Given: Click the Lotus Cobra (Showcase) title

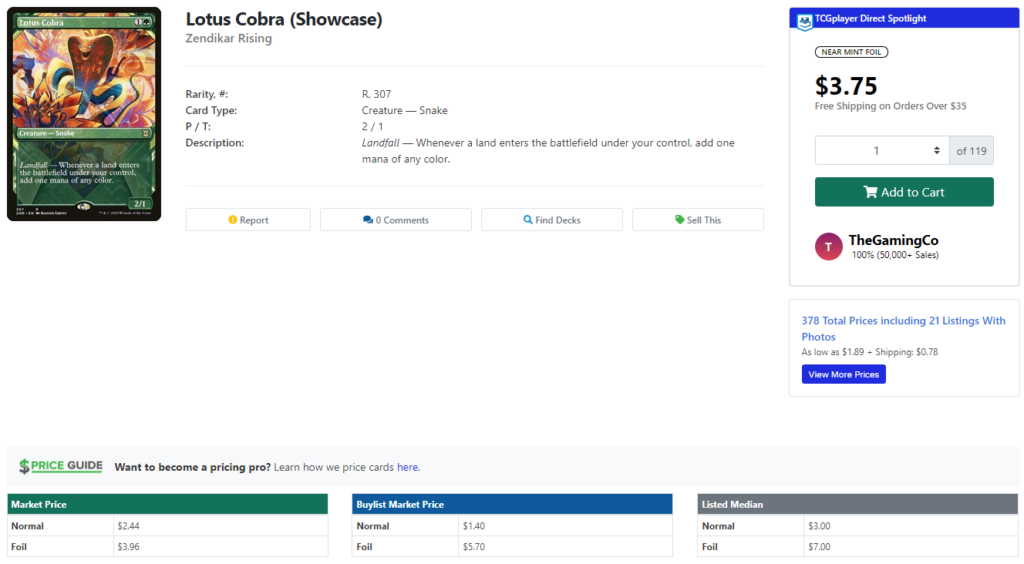Looking at the screenshot, I should pyautogui.click(x=284, y=20).
